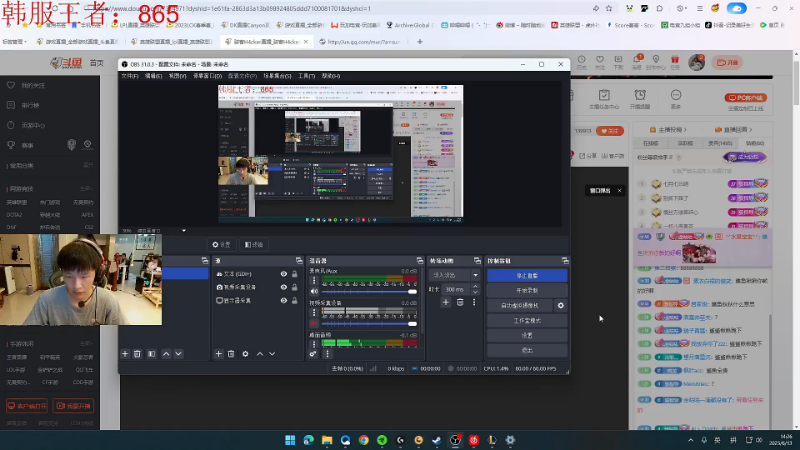
Task: Float the Scene Transitions dock panel
Action: (x=477, y=261)
